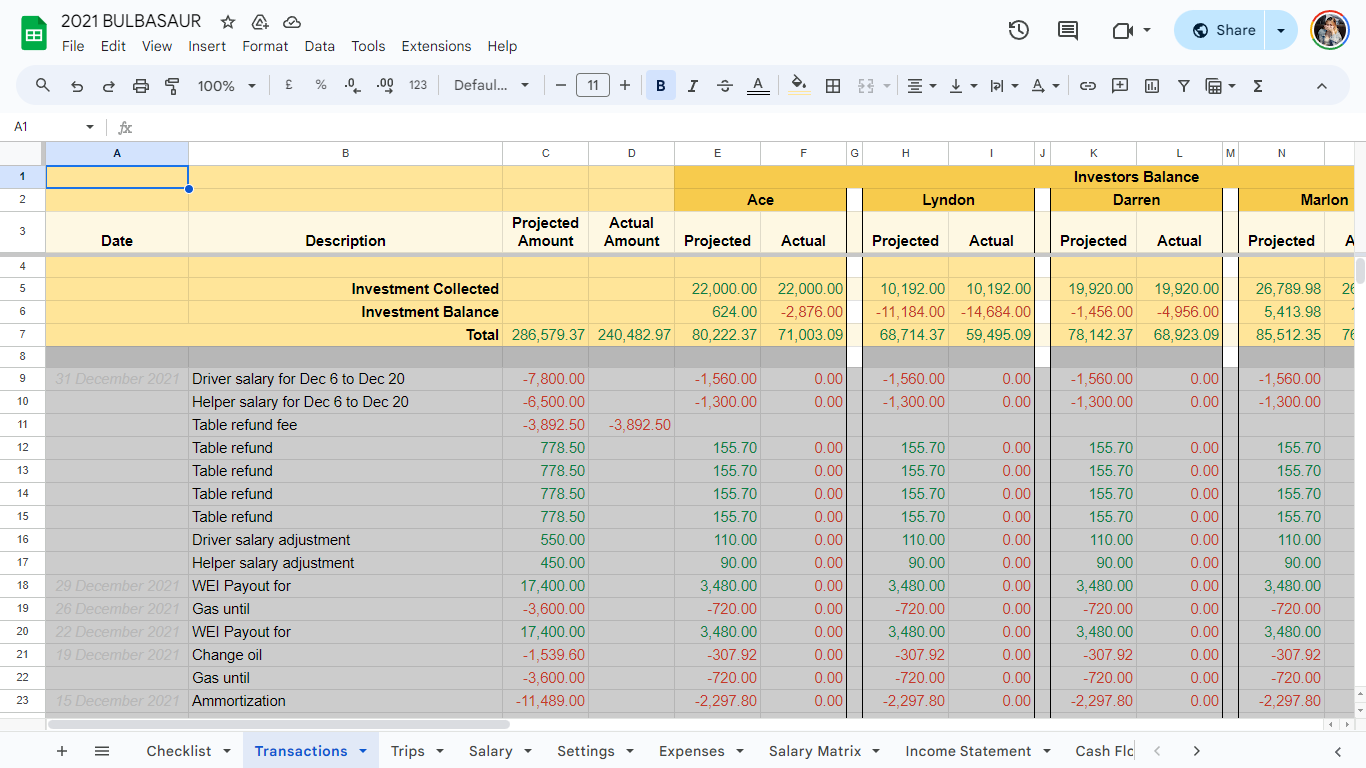Open the File menu
The image size is (1366, 768).
(73, 46)
